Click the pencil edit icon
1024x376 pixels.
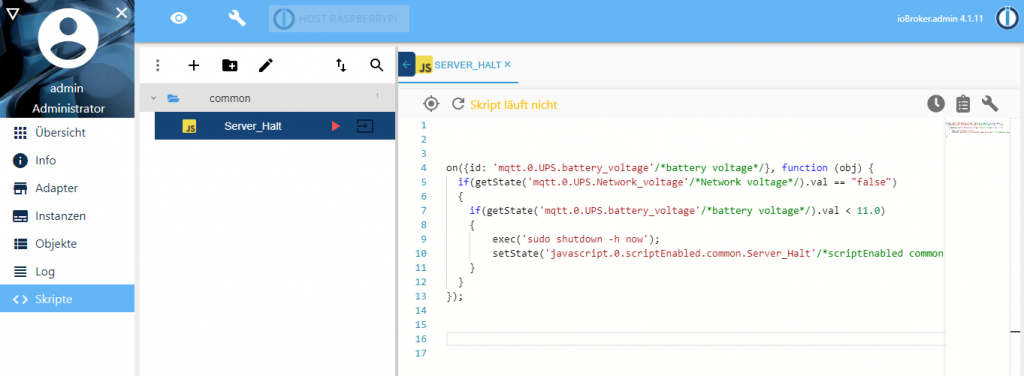tap(266, 65)
